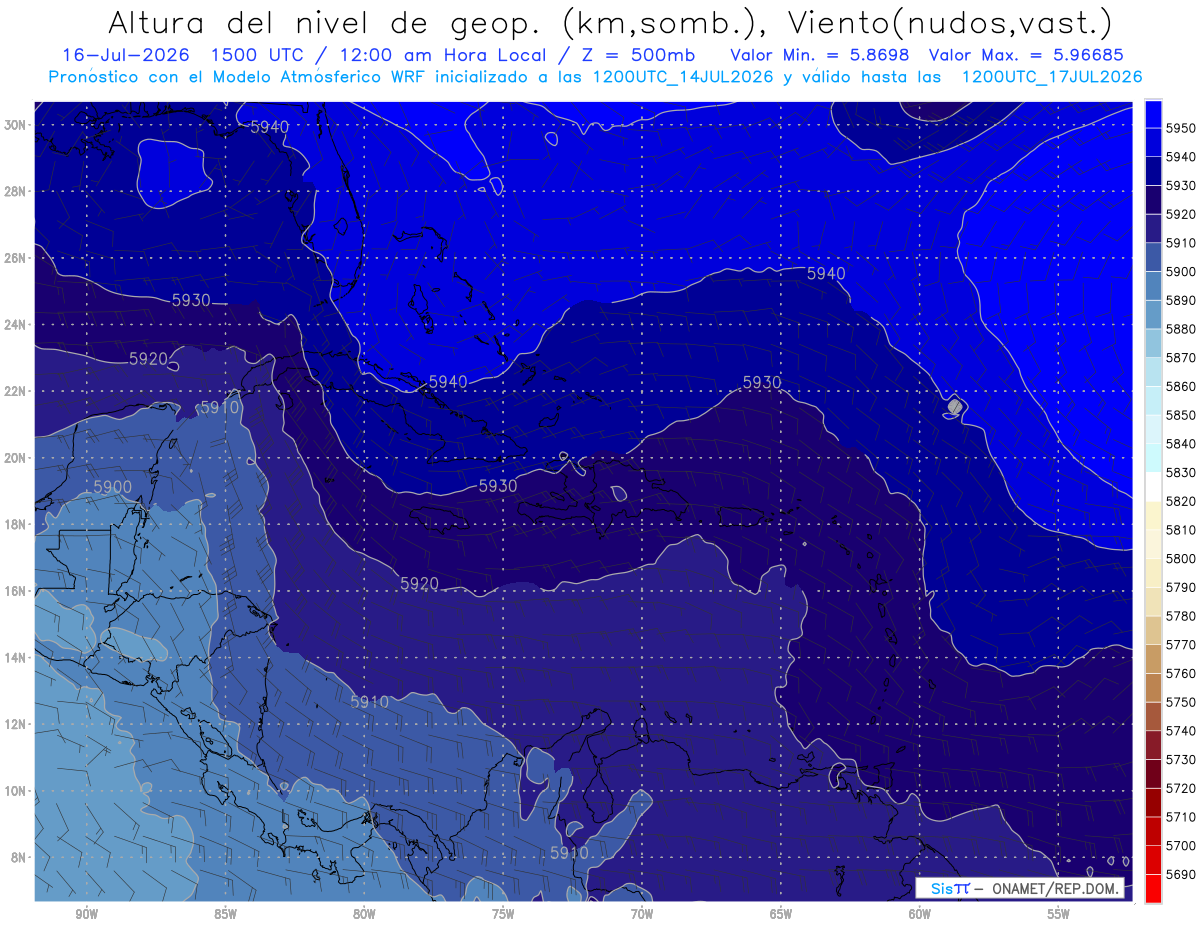This screenshot has width=1200, height=927.
Task: Click the 26N latitude axis label
Action: [15, 257]
